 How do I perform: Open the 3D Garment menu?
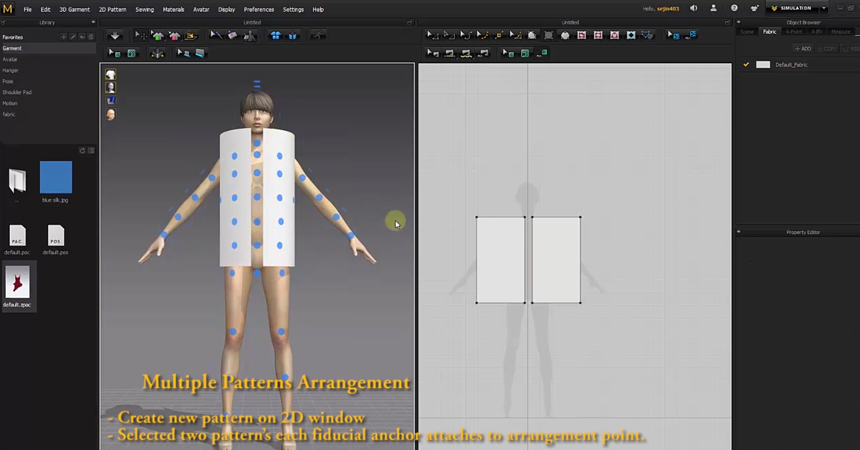74,9
